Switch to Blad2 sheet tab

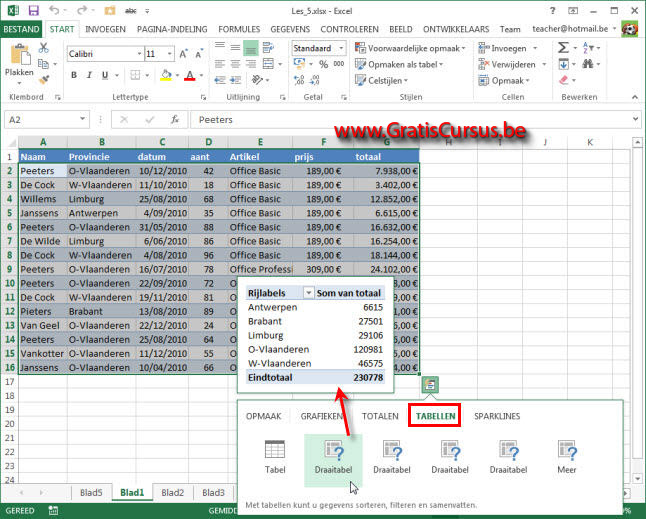[x=172, y=493]
